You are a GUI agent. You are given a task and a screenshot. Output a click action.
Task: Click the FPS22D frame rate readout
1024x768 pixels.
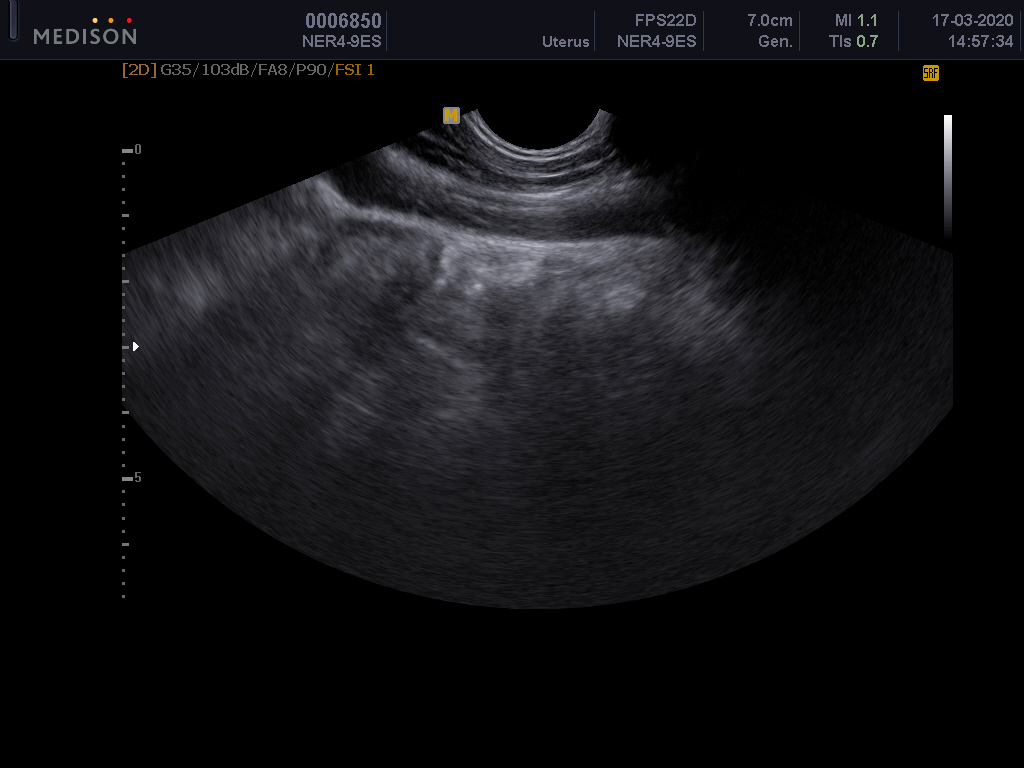pos(665,21)
